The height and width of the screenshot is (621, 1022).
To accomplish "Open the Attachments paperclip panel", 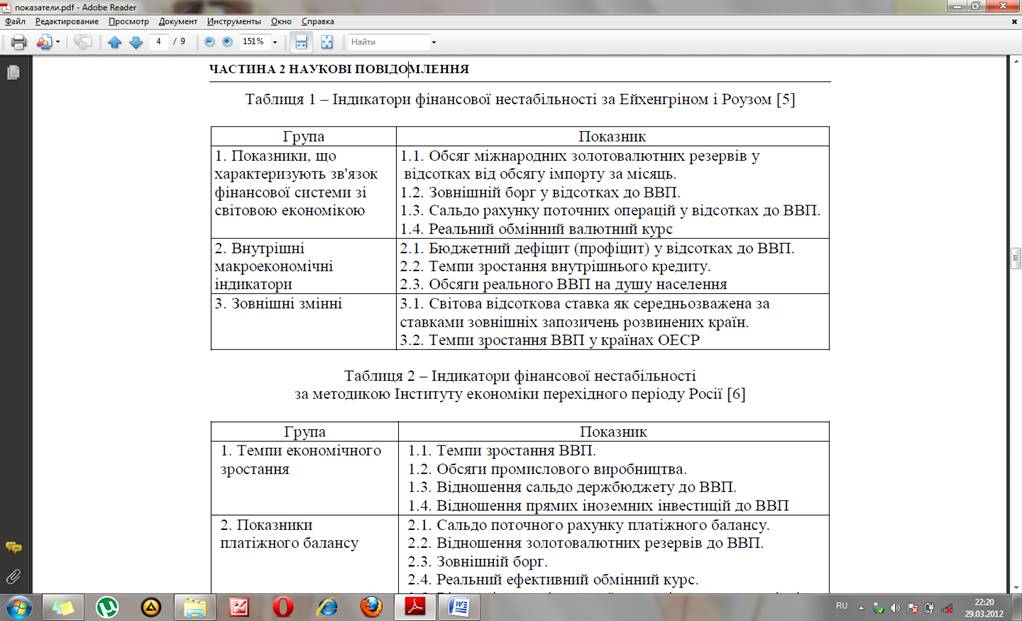I will 13,576.
